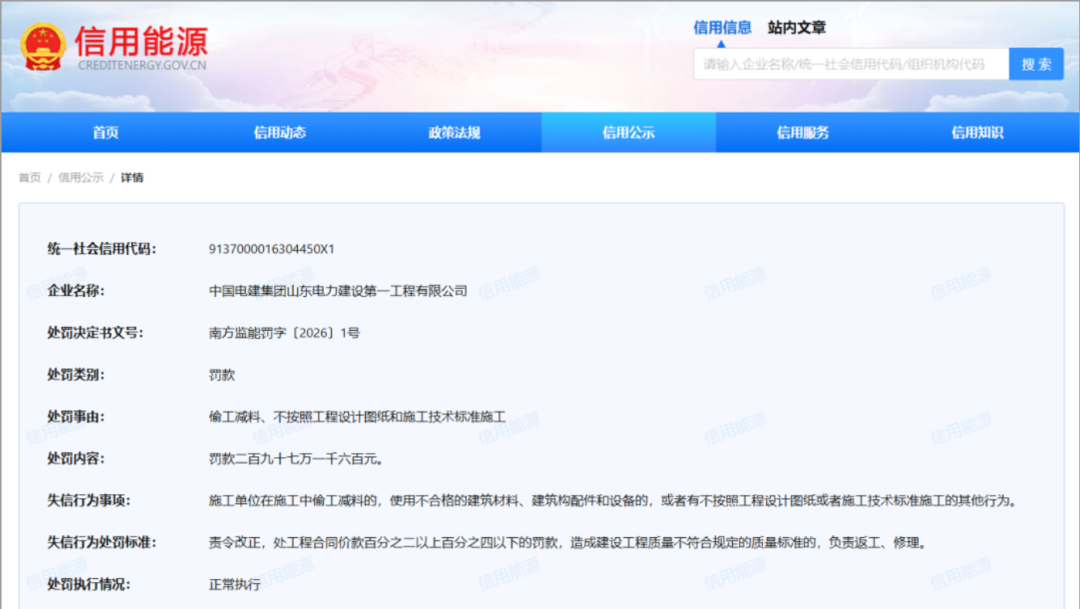Click the 失信行为事项 description text
The width and height of the screenshot is (1080, 609).
613,501
